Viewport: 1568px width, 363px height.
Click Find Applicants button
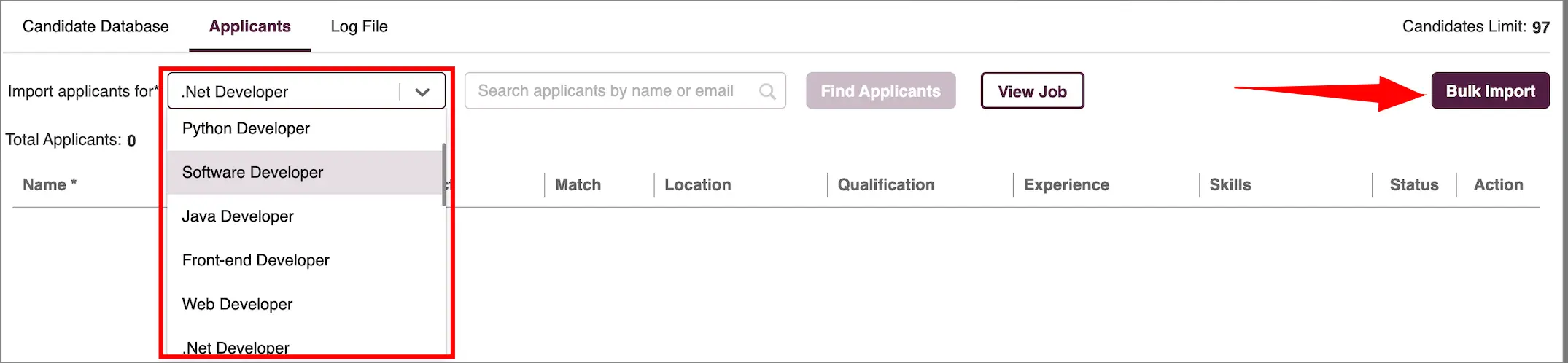880,91
